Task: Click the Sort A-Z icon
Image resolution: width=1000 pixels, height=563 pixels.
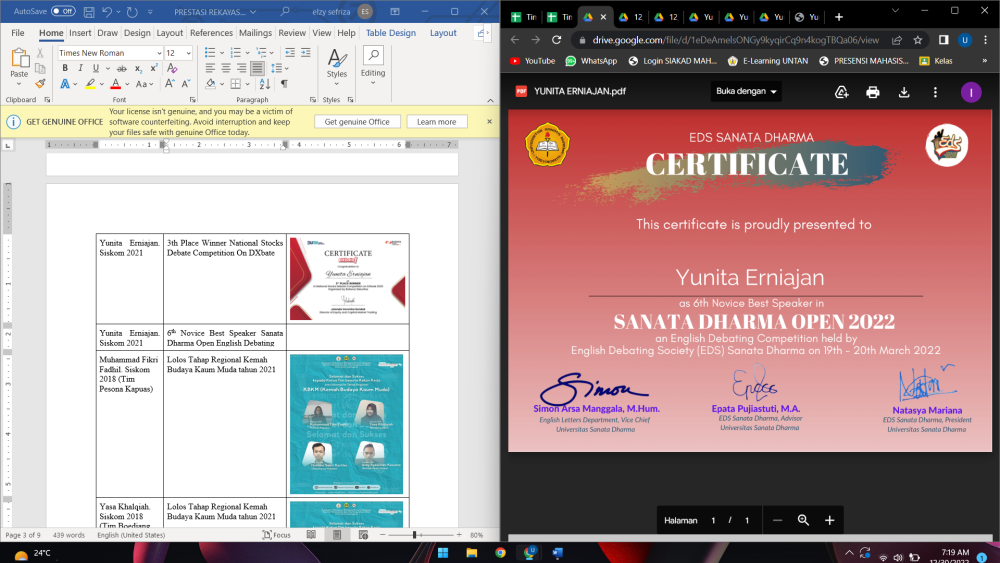Action: 265,84
